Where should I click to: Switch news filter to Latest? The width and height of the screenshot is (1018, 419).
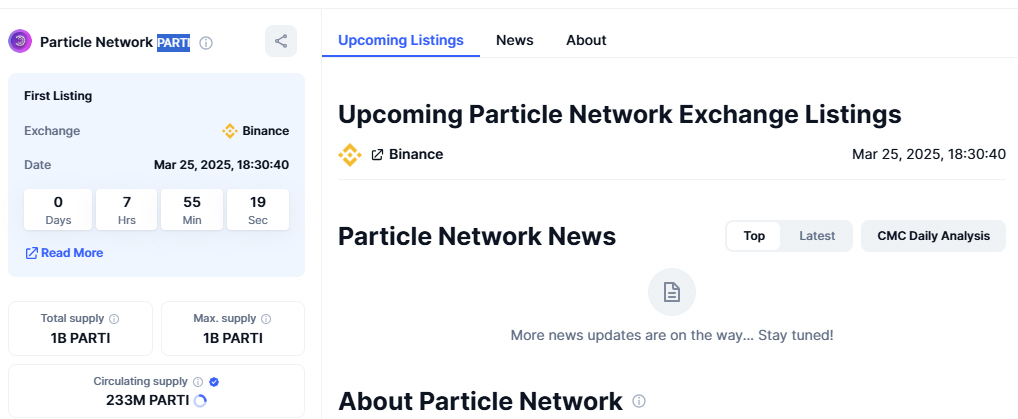click(817, 236)
